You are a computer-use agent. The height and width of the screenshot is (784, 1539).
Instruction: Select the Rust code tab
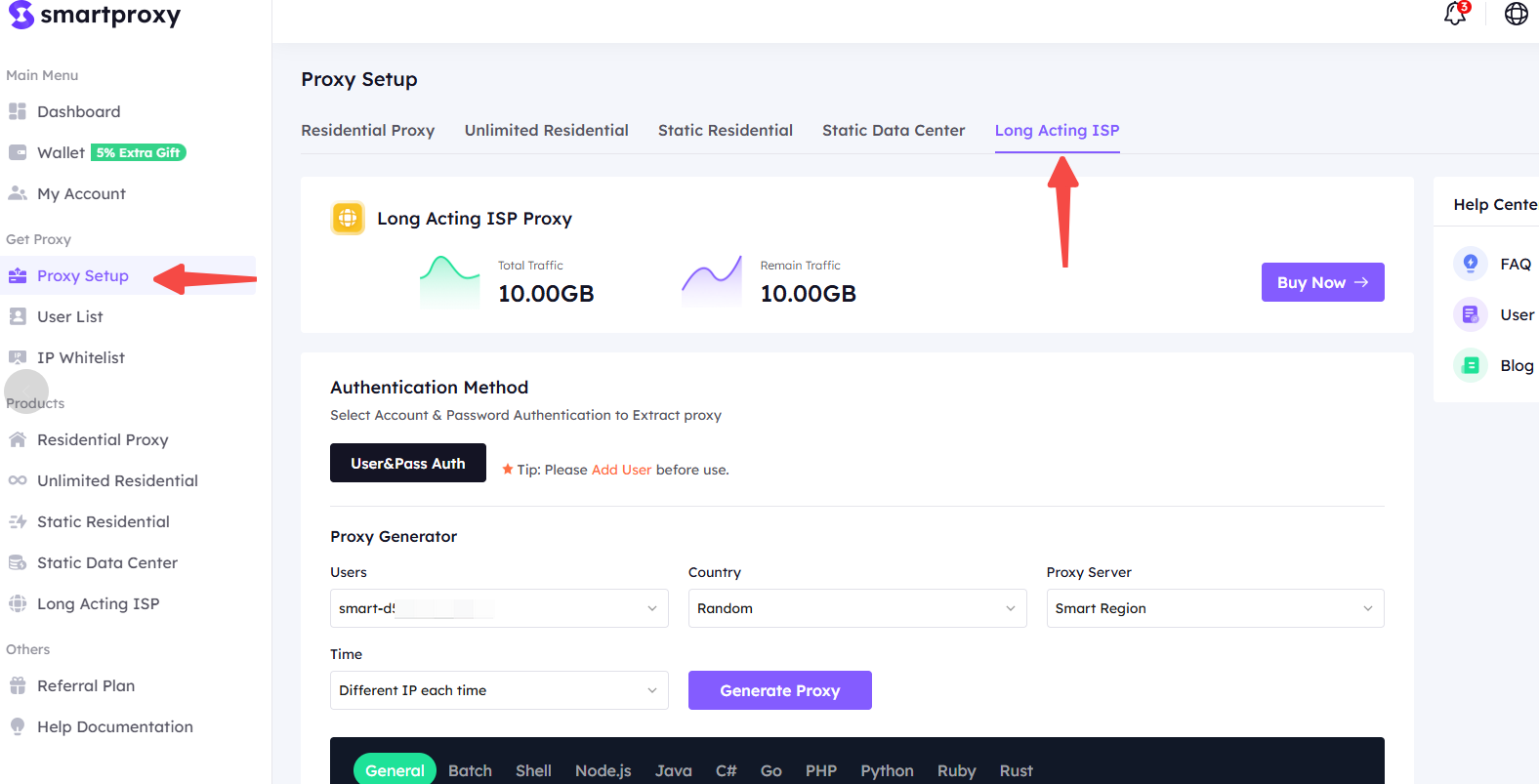pos(1016,770)
